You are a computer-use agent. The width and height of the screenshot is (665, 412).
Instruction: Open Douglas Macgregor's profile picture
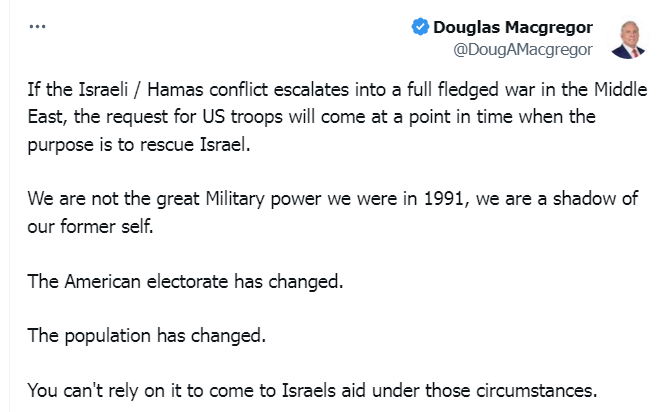pyautogui.click(x=626, y=37)
